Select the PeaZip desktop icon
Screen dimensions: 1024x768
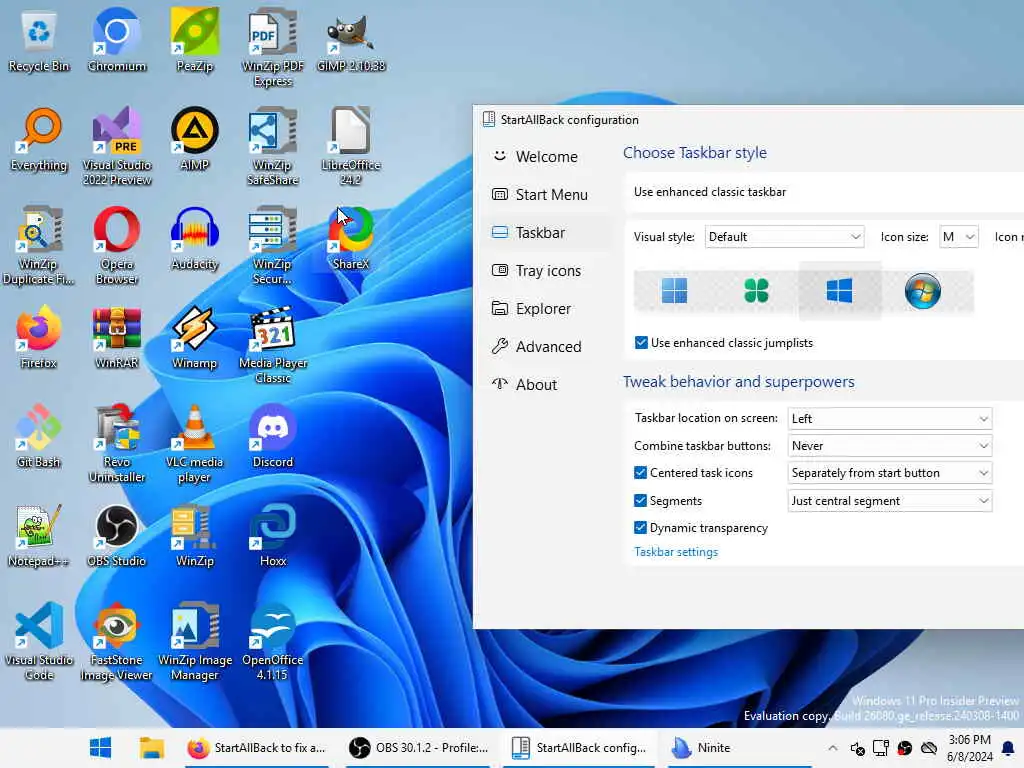coord(195,40)
